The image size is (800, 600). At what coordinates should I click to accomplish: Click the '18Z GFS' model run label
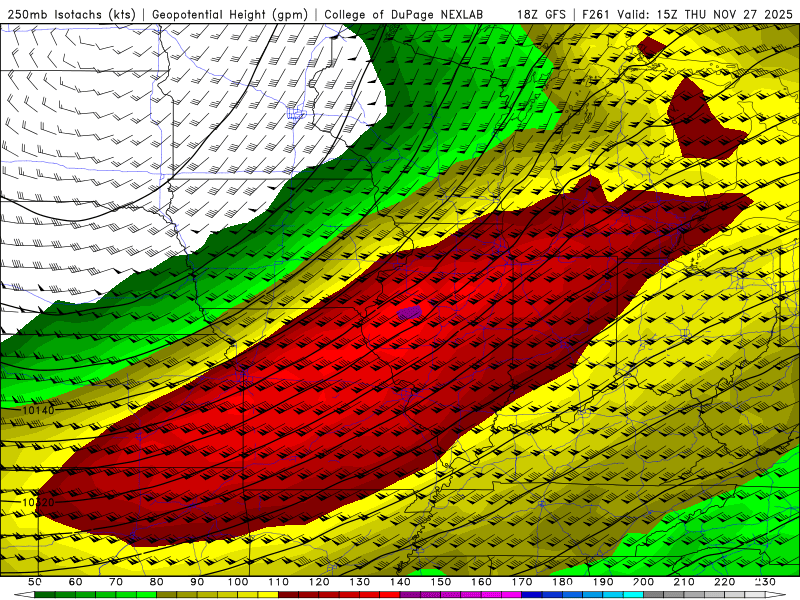541,14
